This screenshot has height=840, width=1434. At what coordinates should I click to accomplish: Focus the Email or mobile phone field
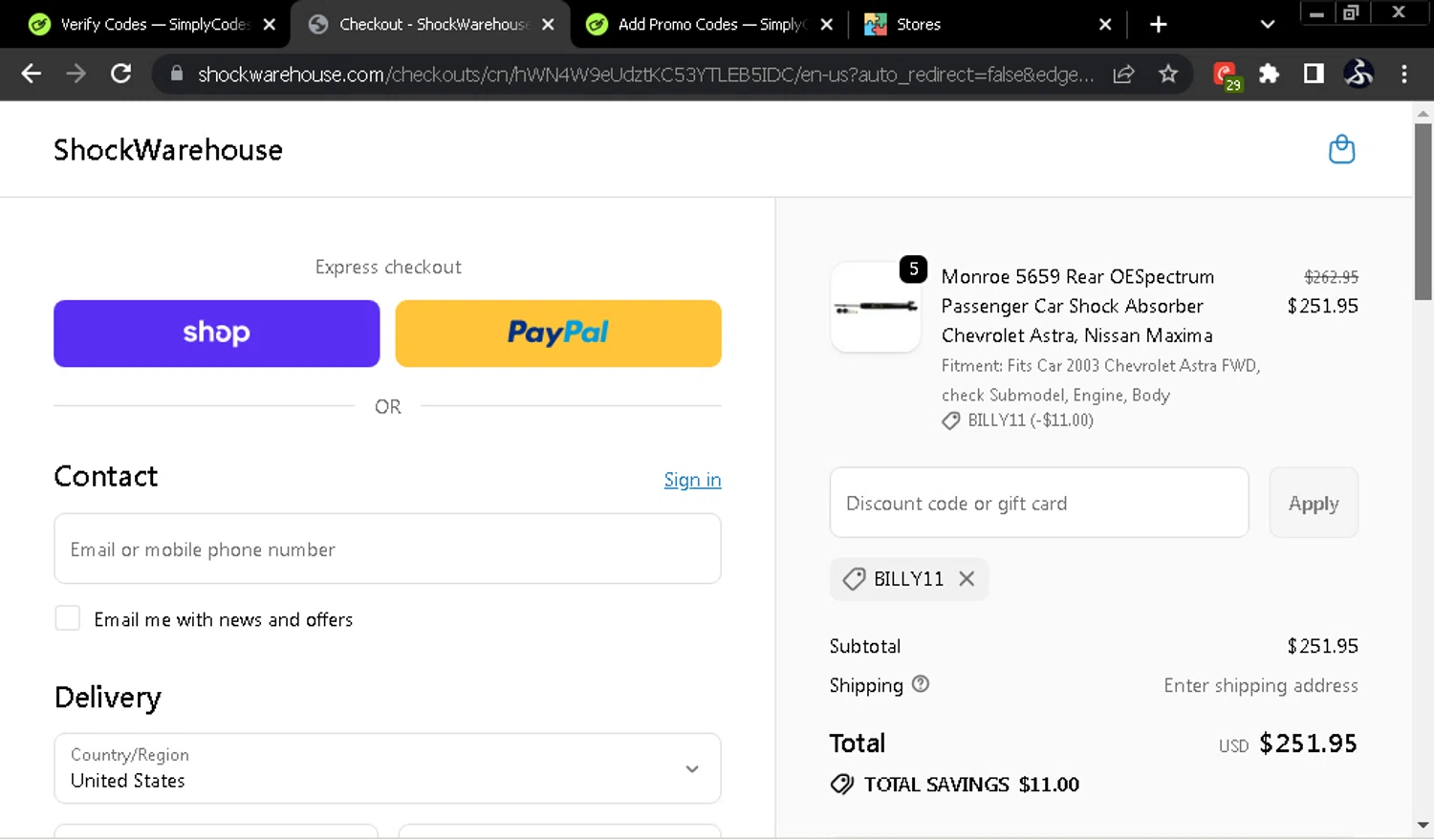coord(387,549)
